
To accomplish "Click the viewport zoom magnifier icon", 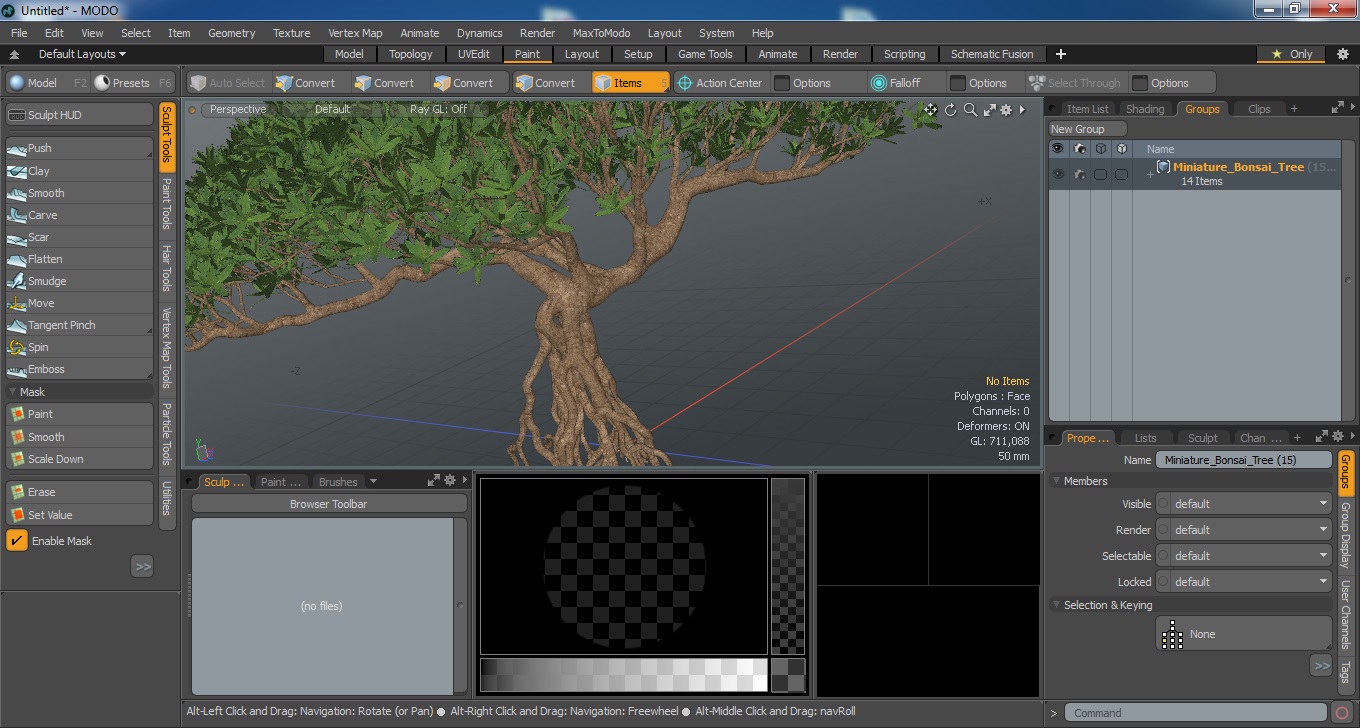I will coord(970,110).
